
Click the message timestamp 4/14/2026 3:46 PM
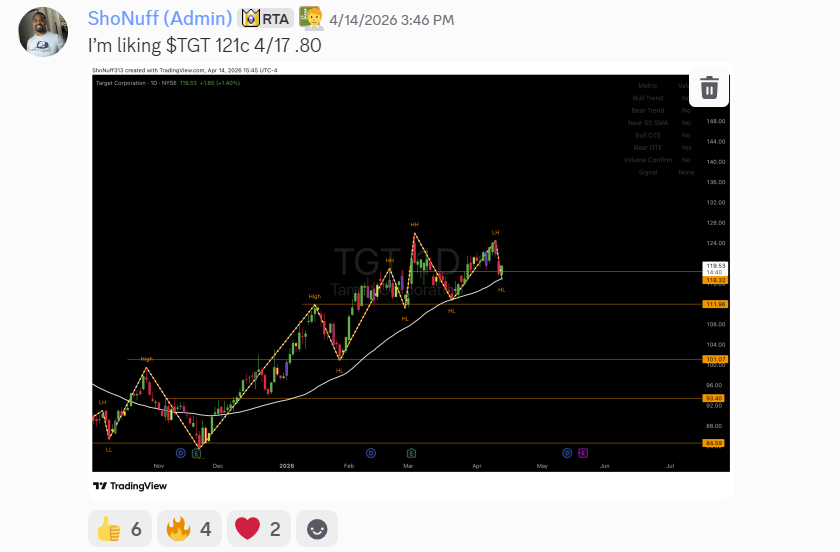[392, 20]
